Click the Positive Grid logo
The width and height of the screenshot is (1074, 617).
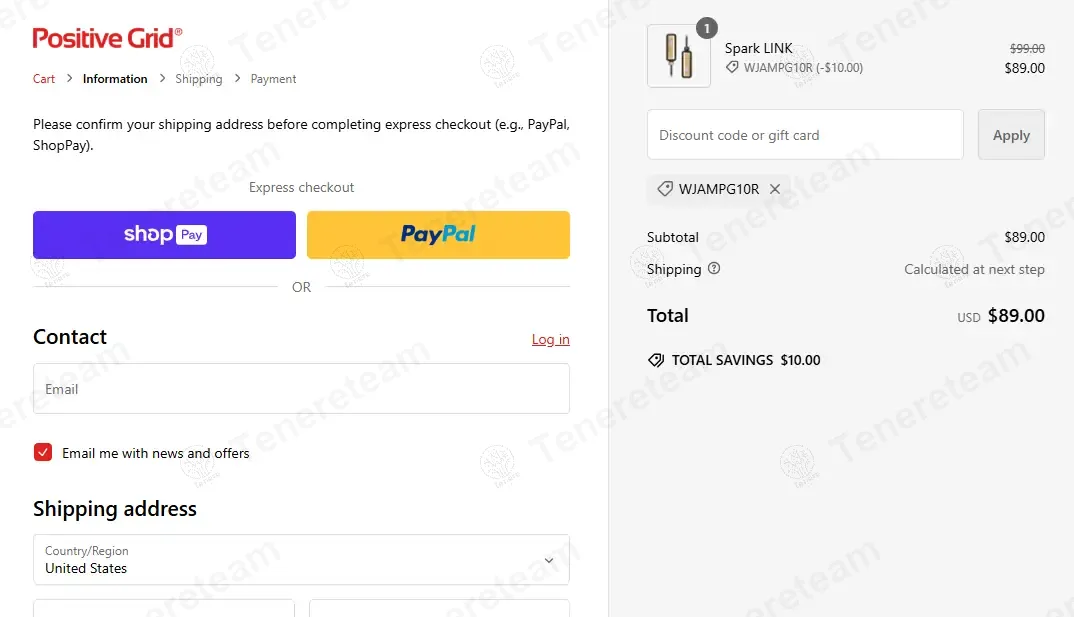click(x=107, y=38)
